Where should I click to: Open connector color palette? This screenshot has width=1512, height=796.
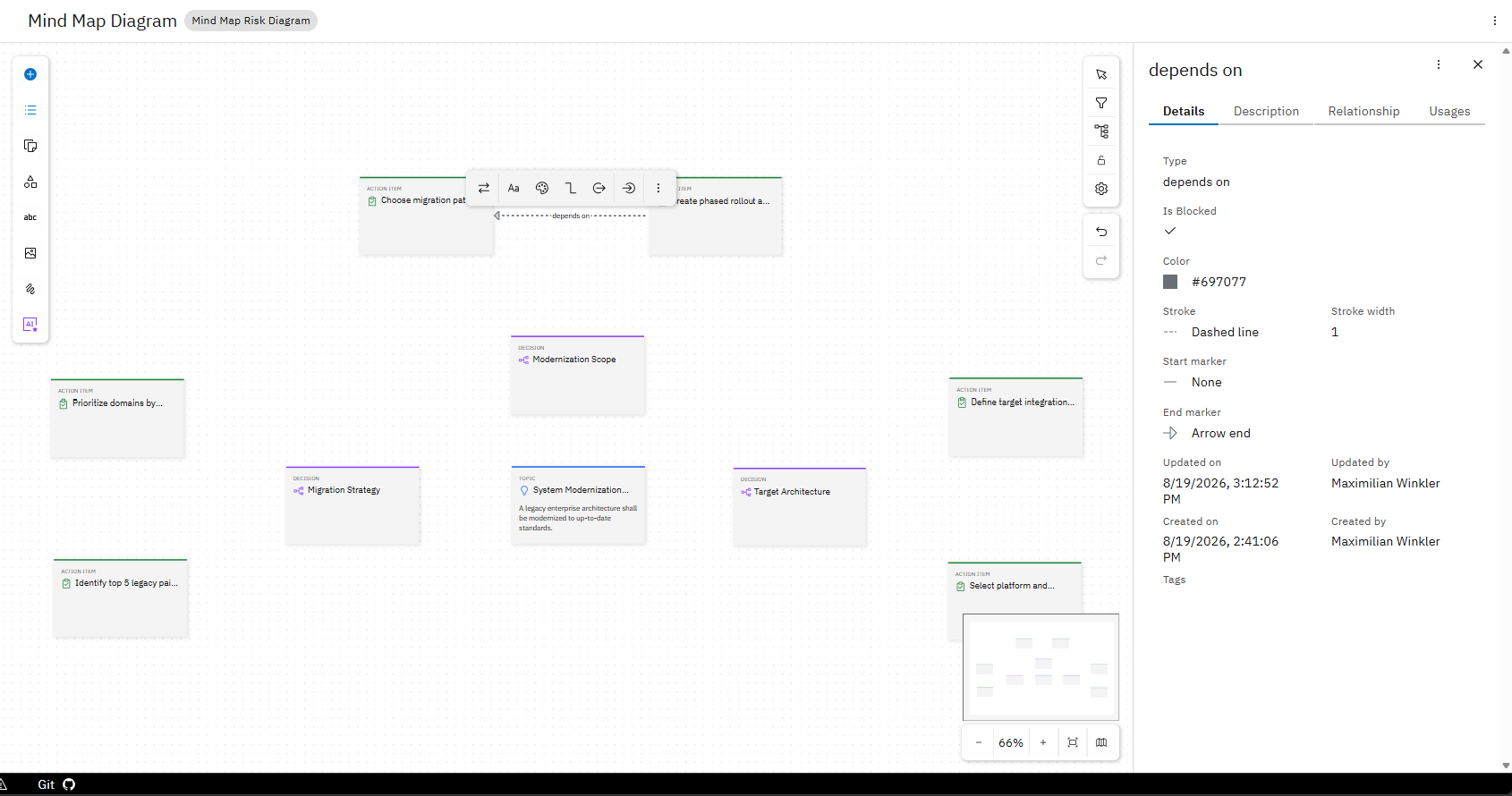pyautogui.click(x=542, y=188)
